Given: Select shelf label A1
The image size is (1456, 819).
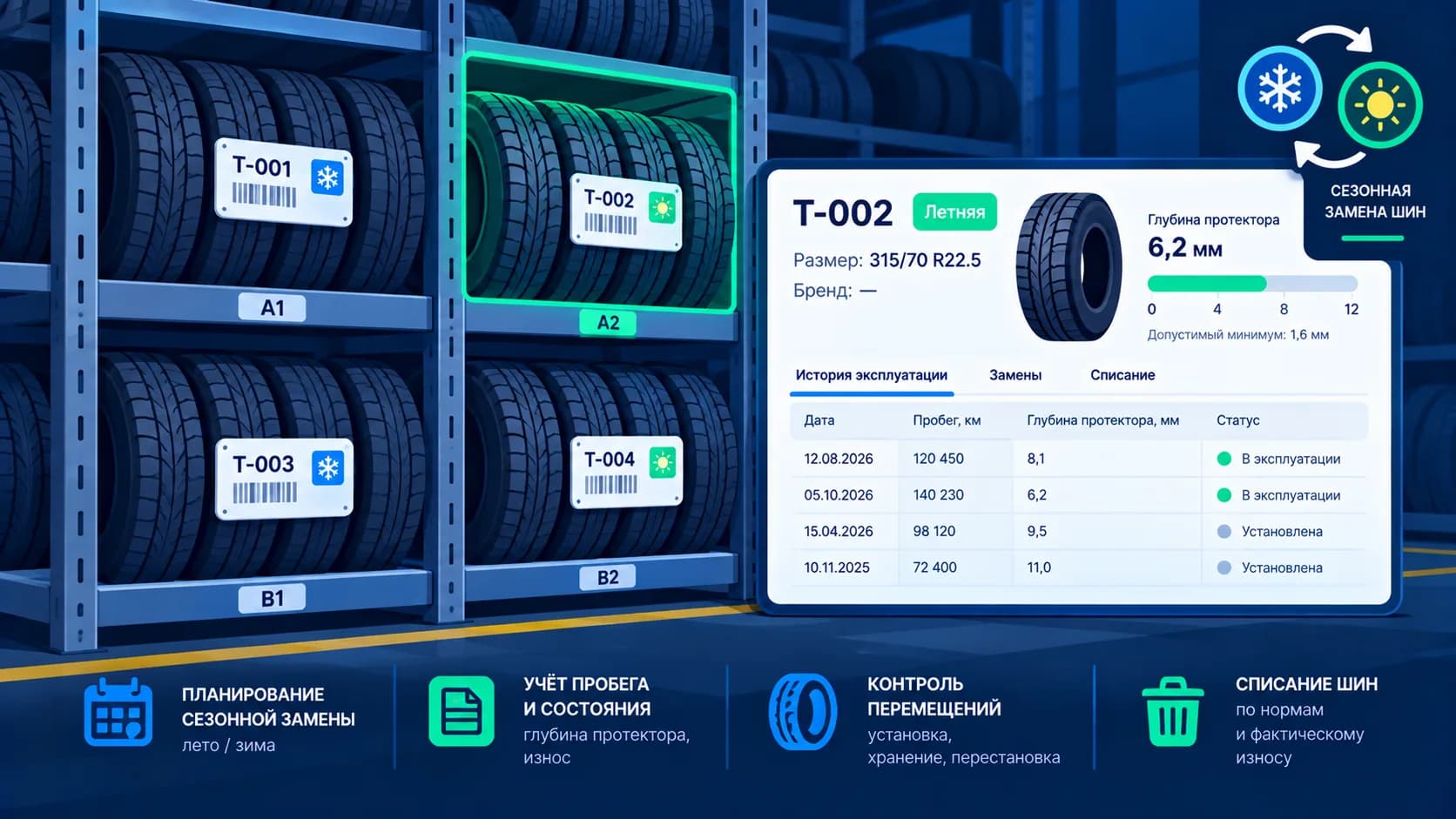Looking at the screenshot, I should (272, 307).
